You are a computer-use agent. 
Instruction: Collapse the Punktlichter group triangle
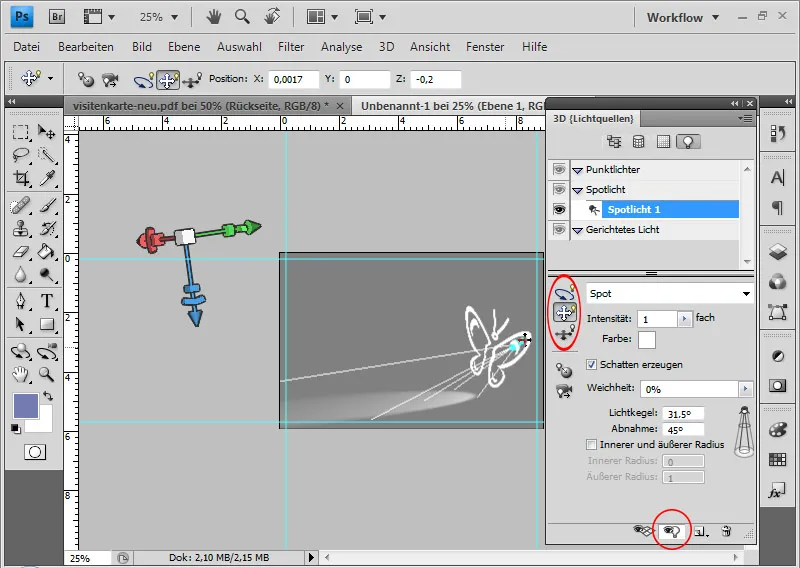[577, 170]
